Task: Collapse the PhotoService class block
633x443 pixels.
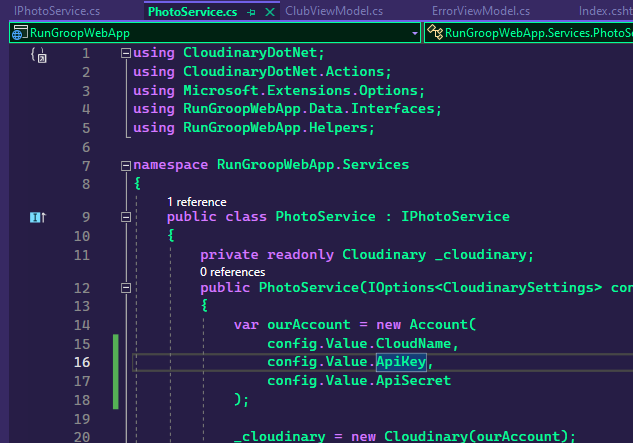Action: pyautogui.click(x=126, y=217)
